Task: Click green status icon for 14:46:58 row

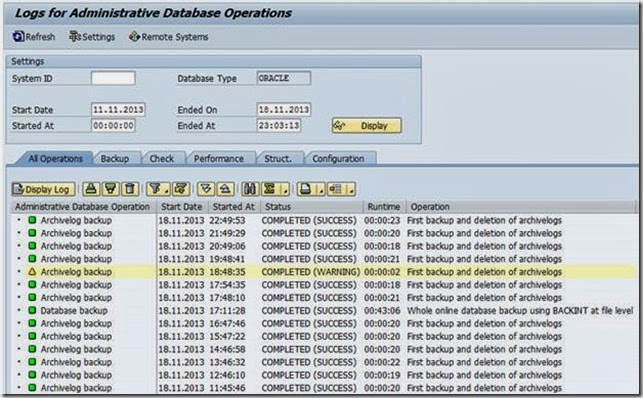Action: click(32, 349)
